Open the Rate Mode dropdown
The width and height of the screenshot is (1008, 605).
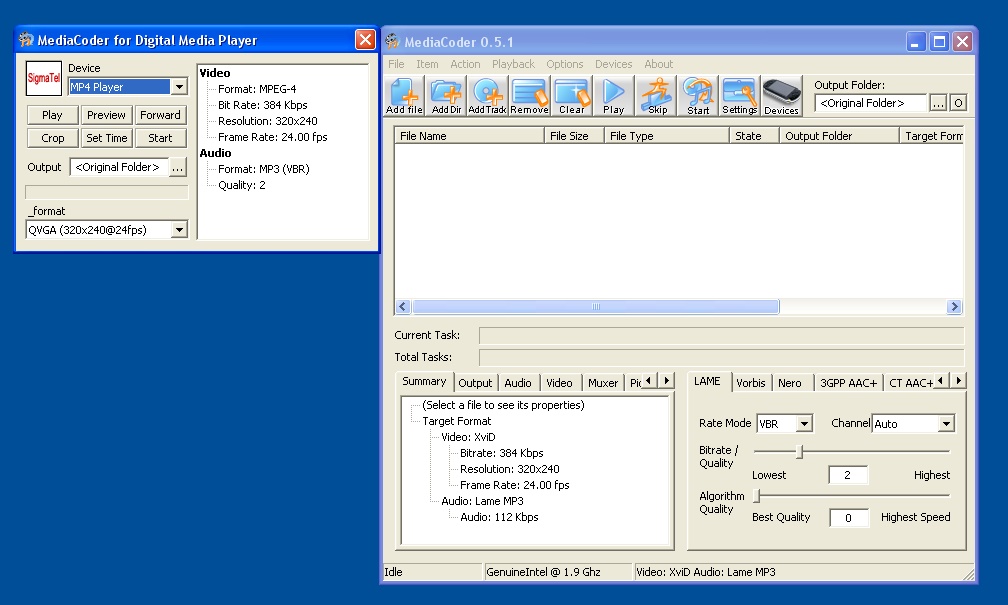[x=804, y=424]
